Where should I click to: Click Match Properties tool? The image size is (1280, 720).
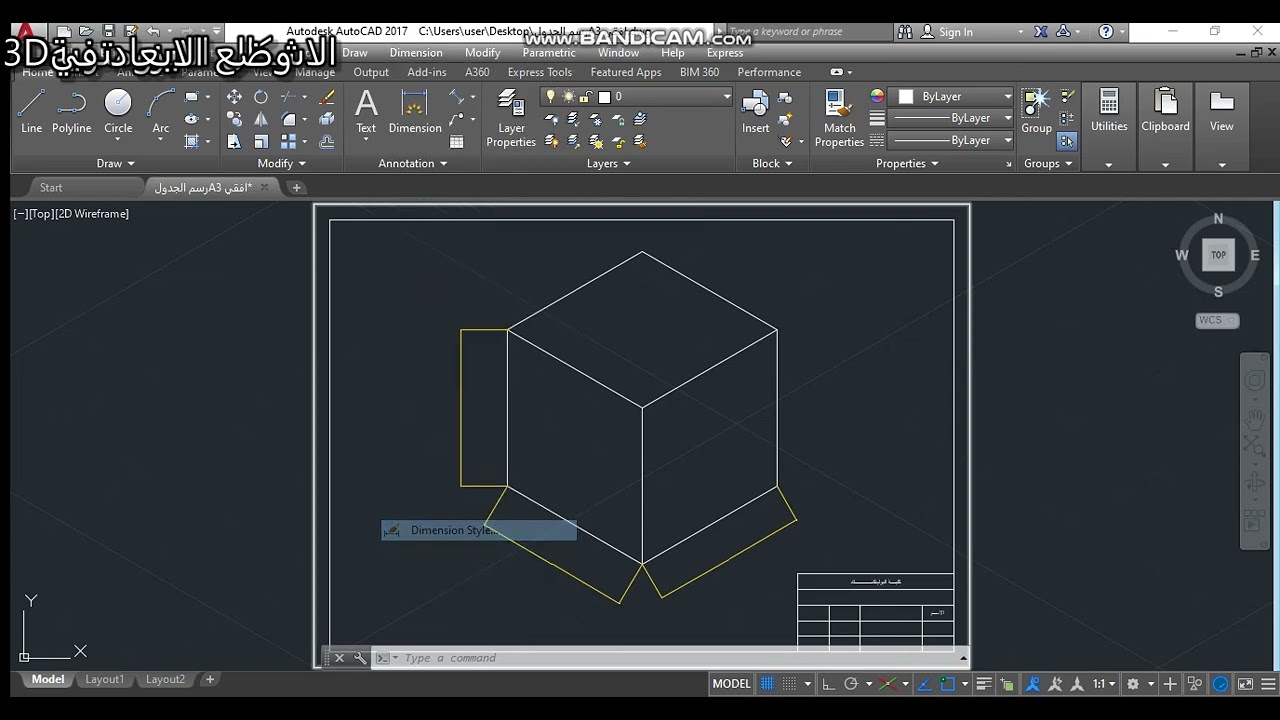839,118
